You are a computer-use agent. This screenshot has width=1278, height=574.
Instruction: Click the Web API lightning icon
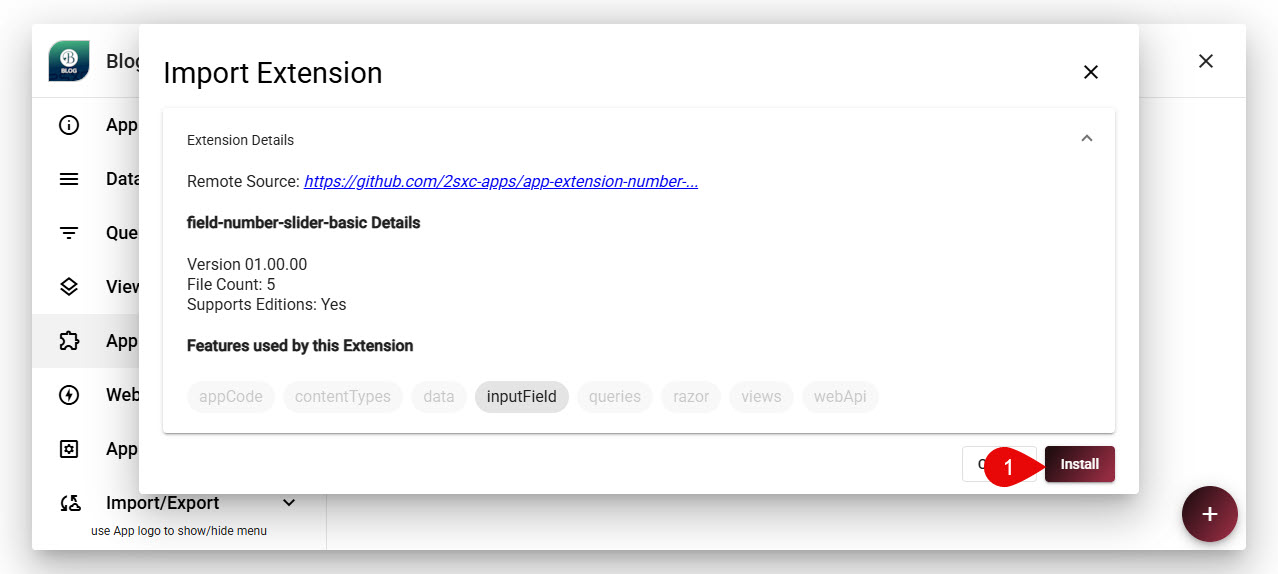click(x=69, y=395)
